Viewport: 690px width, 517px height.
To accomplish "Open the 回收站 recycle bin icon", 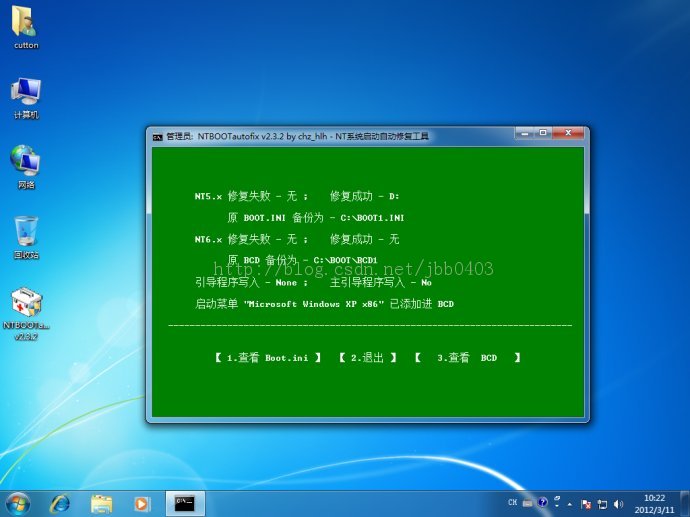I will click(x=26, y=237).
